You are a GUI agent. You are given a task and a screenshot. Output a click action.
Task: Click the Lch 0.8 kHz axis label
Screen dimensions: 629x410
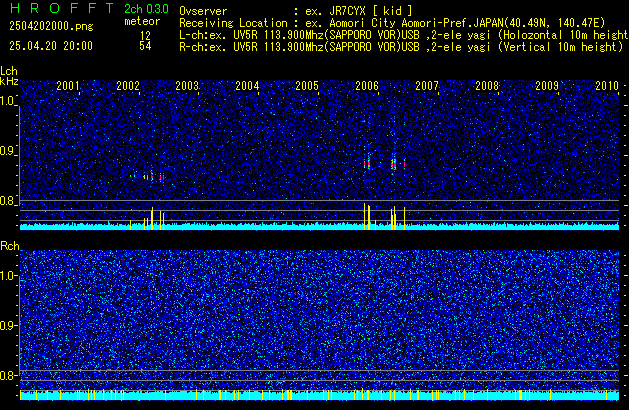point(8,201)
